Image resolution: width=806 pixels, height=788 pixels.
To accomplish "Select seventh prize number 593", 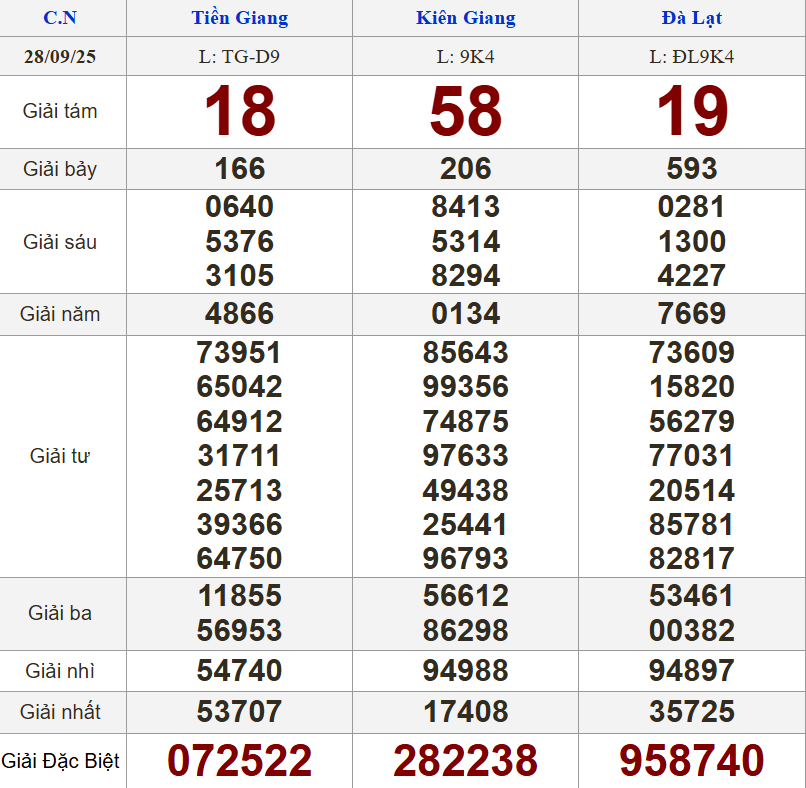I will pos(691,168).
